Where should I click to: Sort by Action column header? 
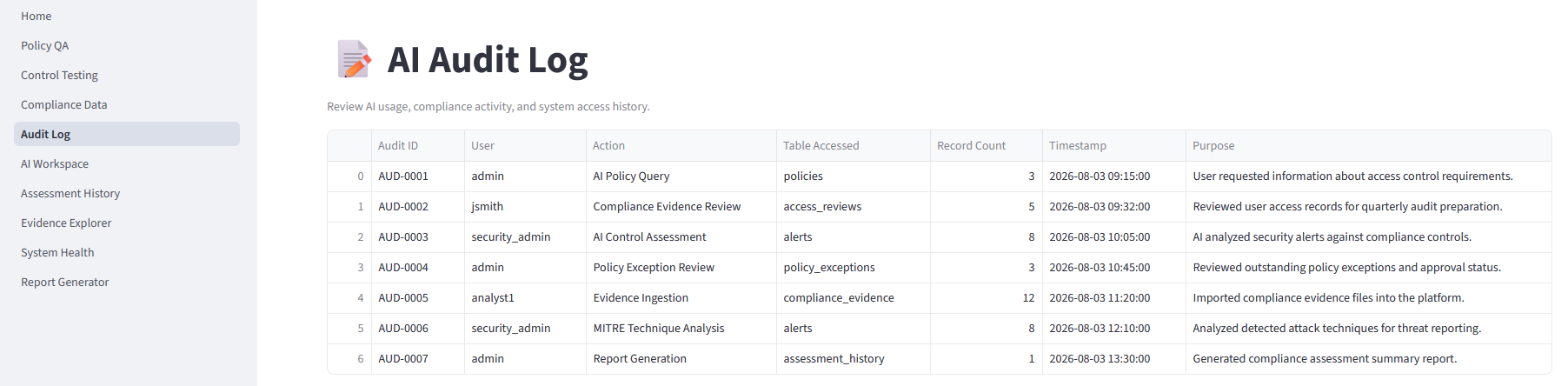tap(681, 146)
